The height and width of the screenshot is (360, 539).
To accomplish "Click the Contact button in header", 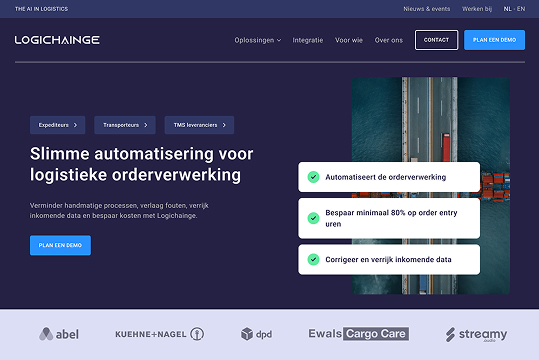I will click(x=436, y=40).
